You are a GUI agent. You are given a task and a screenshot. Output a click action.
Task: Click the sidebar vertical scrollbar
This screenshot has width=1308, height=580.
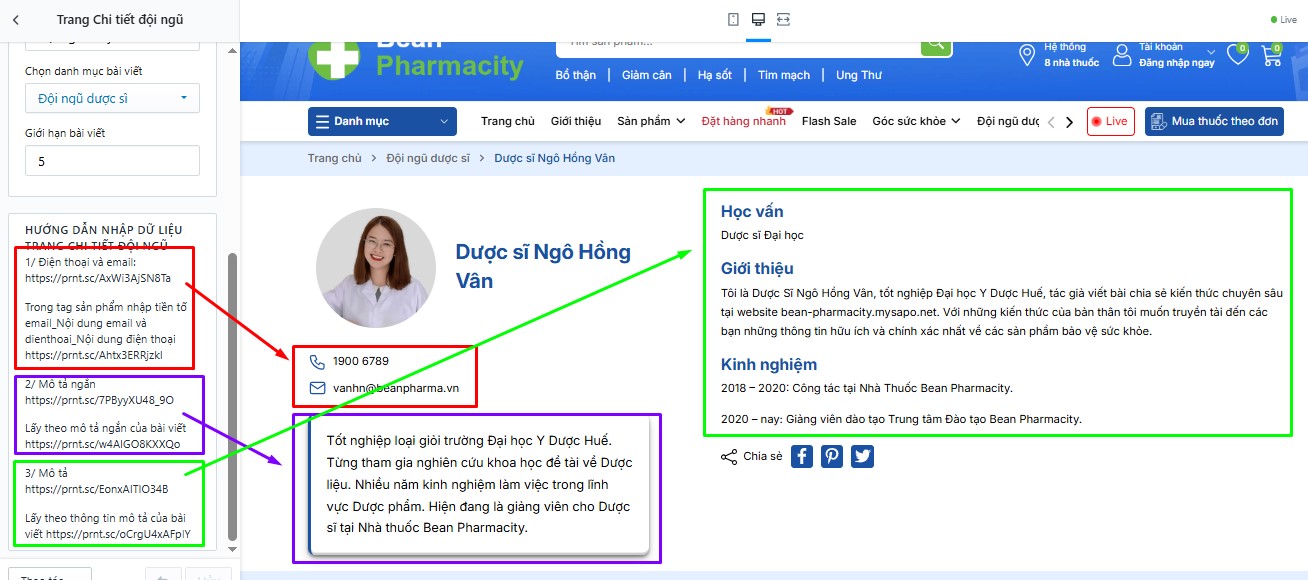[233, 395]
